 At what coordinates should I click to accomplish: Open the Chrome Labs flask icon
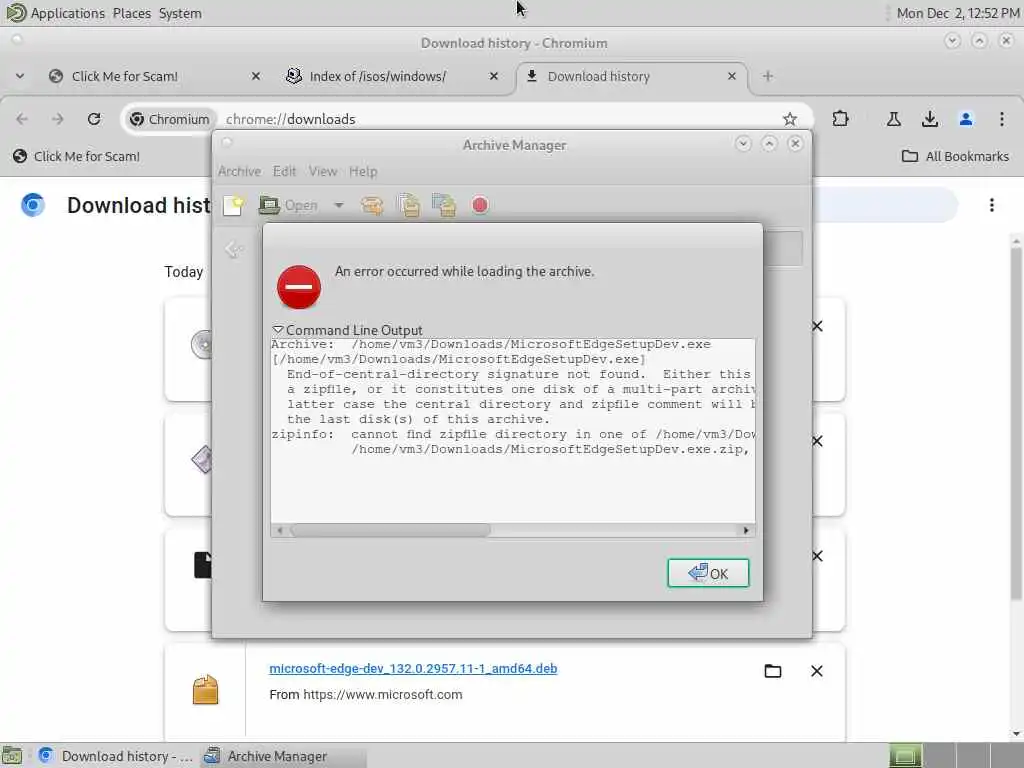point(894,119)
